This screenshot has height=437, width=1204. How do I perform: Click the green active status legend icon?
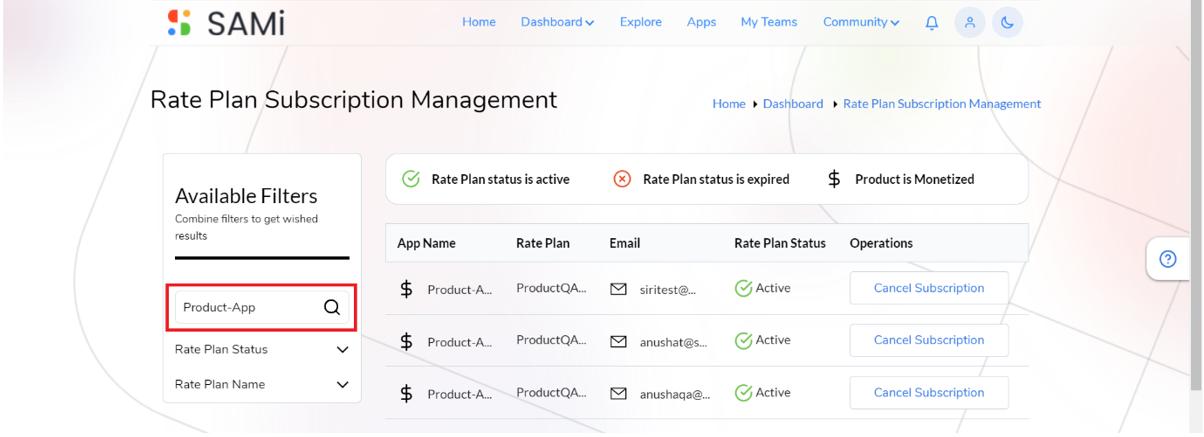(x=411, y=179)
